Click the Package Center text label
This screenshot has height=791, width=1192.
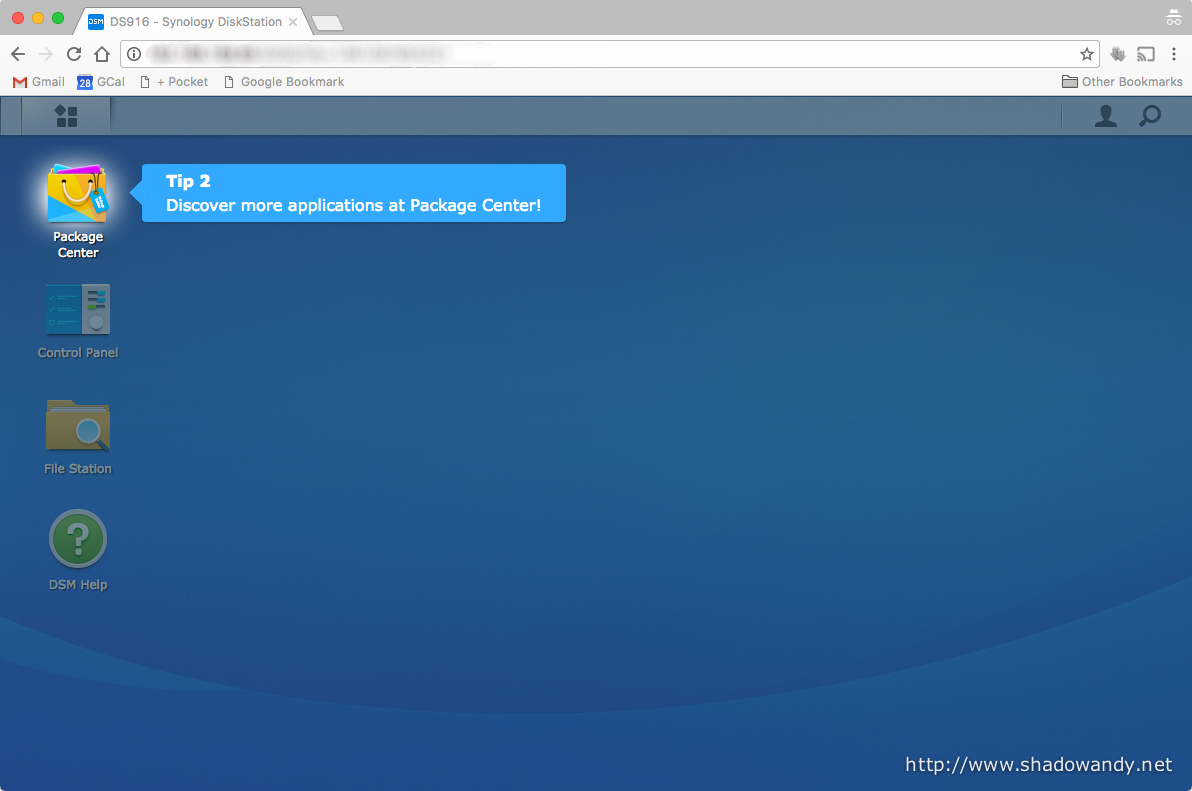coord(78,245)
